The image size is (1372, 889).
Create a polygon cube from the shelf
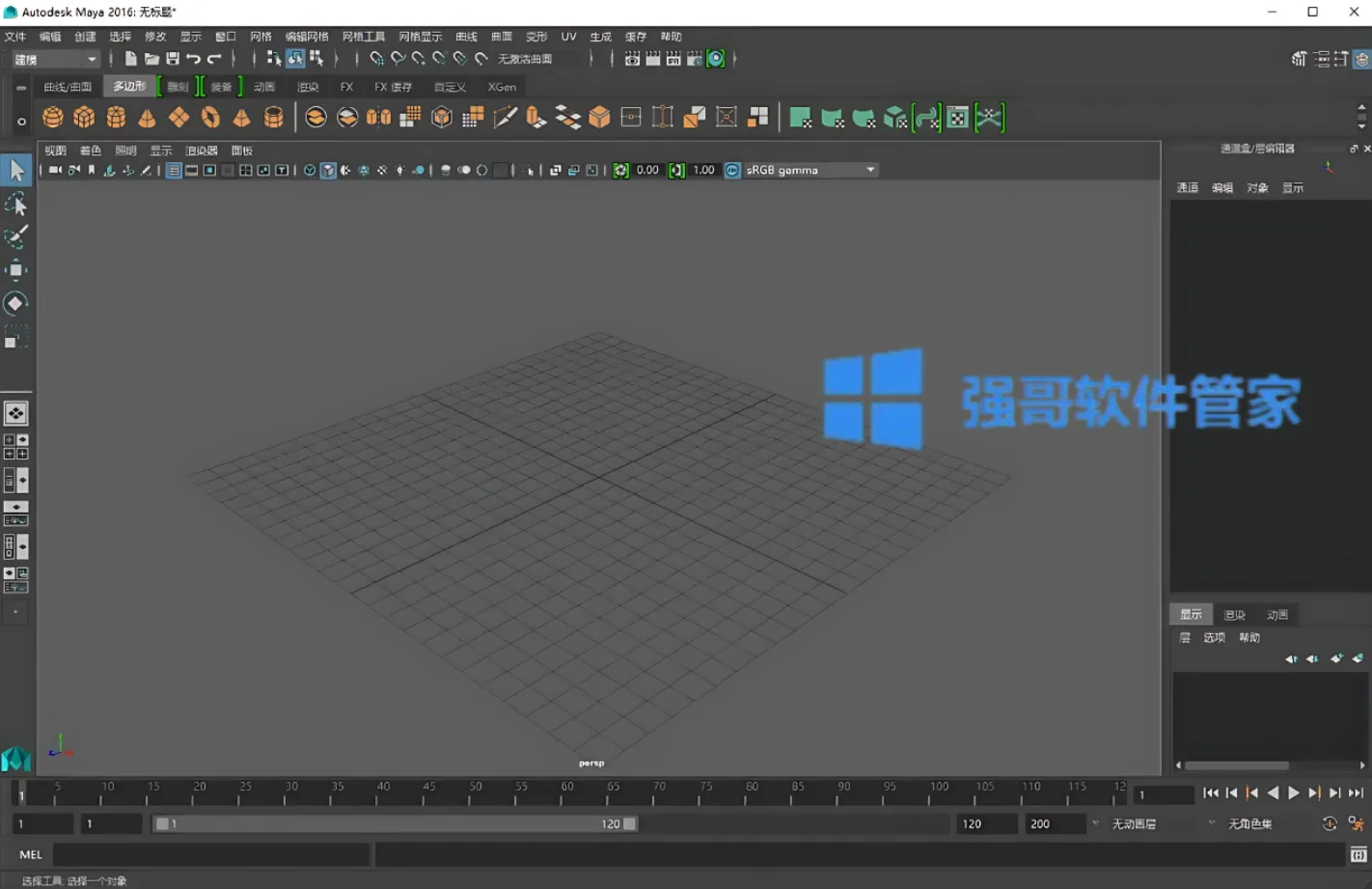point(85,118)
